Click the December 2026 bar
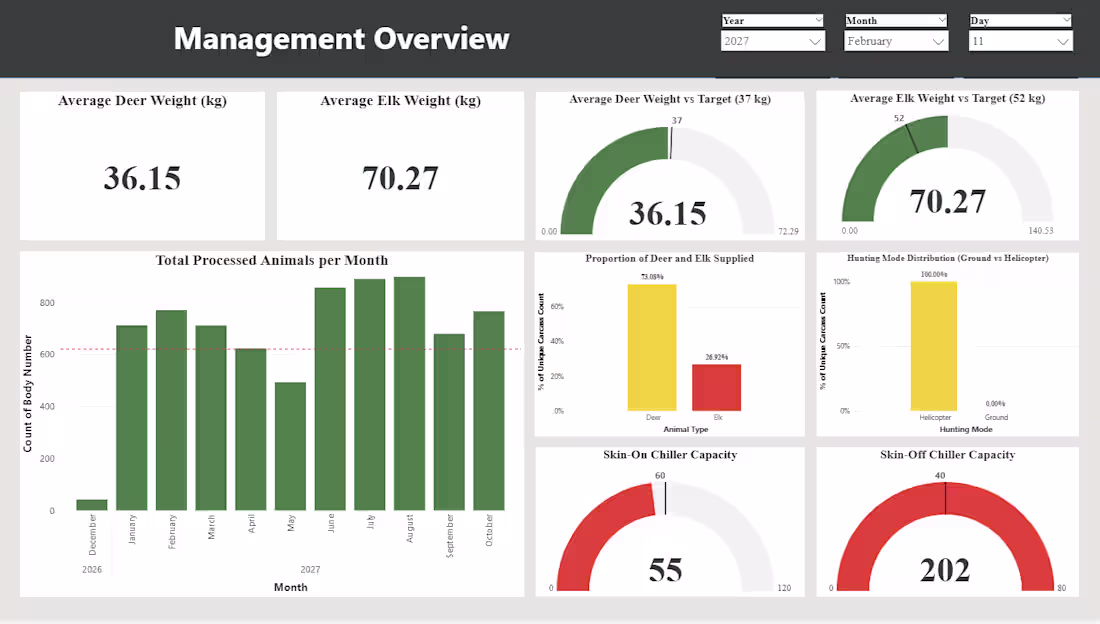The image size is (1100, 624). (x=91, y=505)
